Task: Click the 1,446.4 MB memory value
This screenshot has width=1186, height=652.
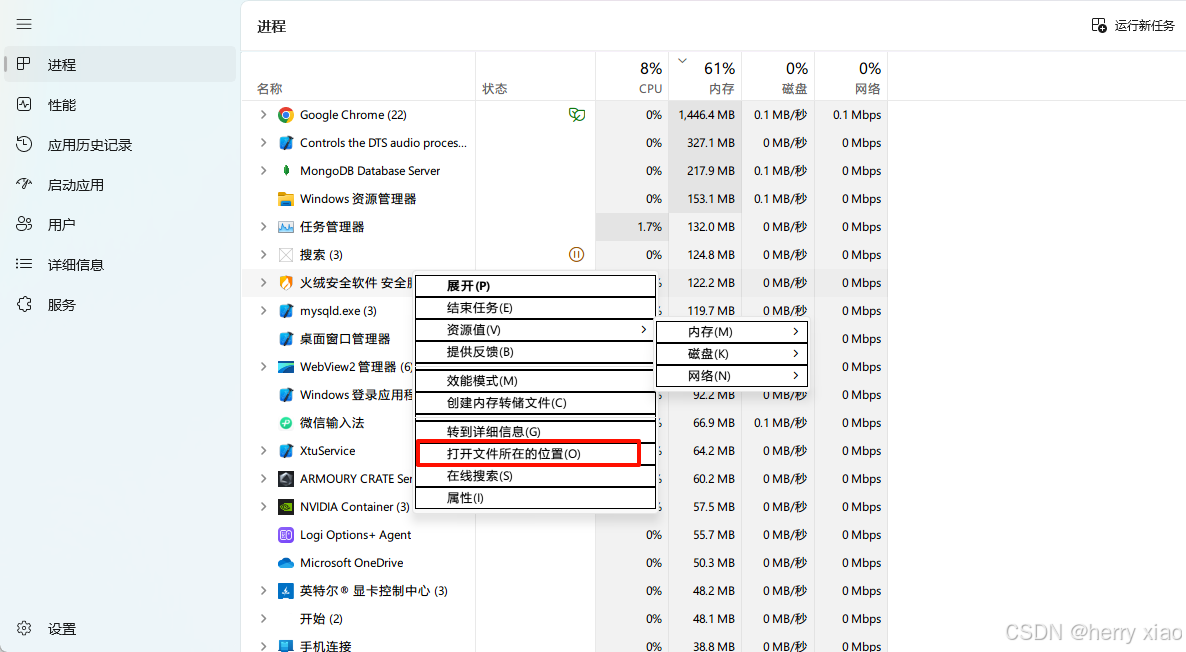Action: click(706, 115)
